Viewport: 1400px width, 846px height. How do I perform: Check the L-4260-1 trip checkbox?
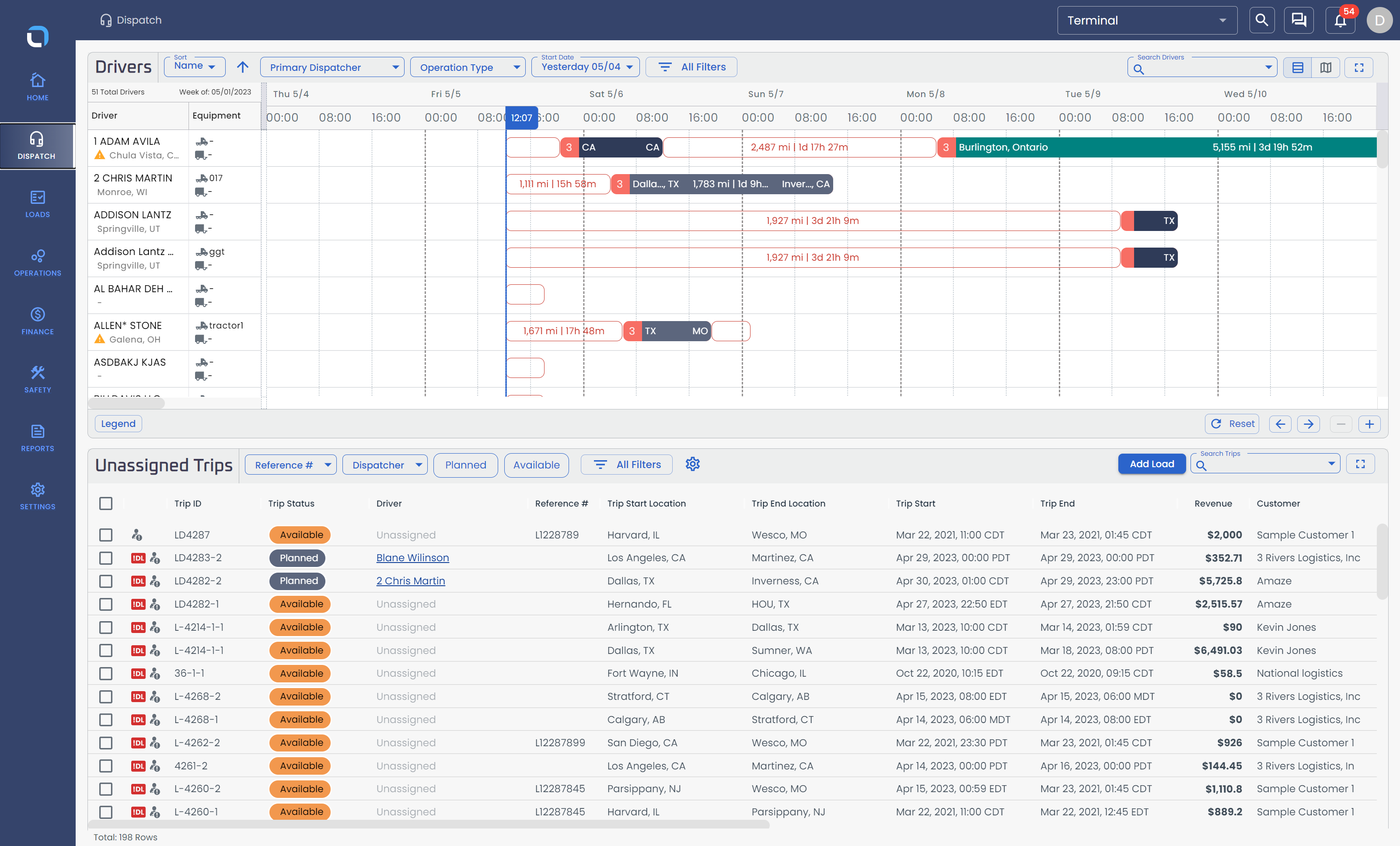tap(106, 812)
